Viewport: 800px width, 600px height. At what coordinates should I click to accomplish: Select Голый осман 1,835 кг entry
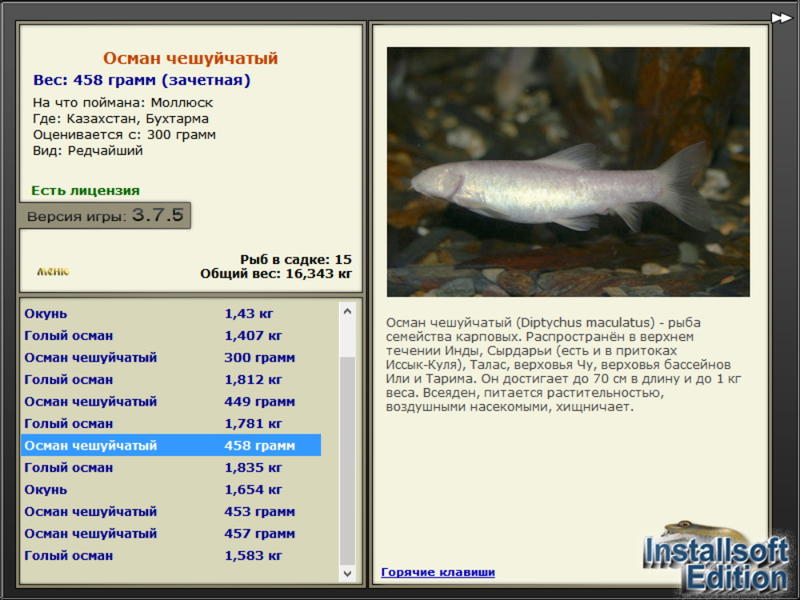171,467
